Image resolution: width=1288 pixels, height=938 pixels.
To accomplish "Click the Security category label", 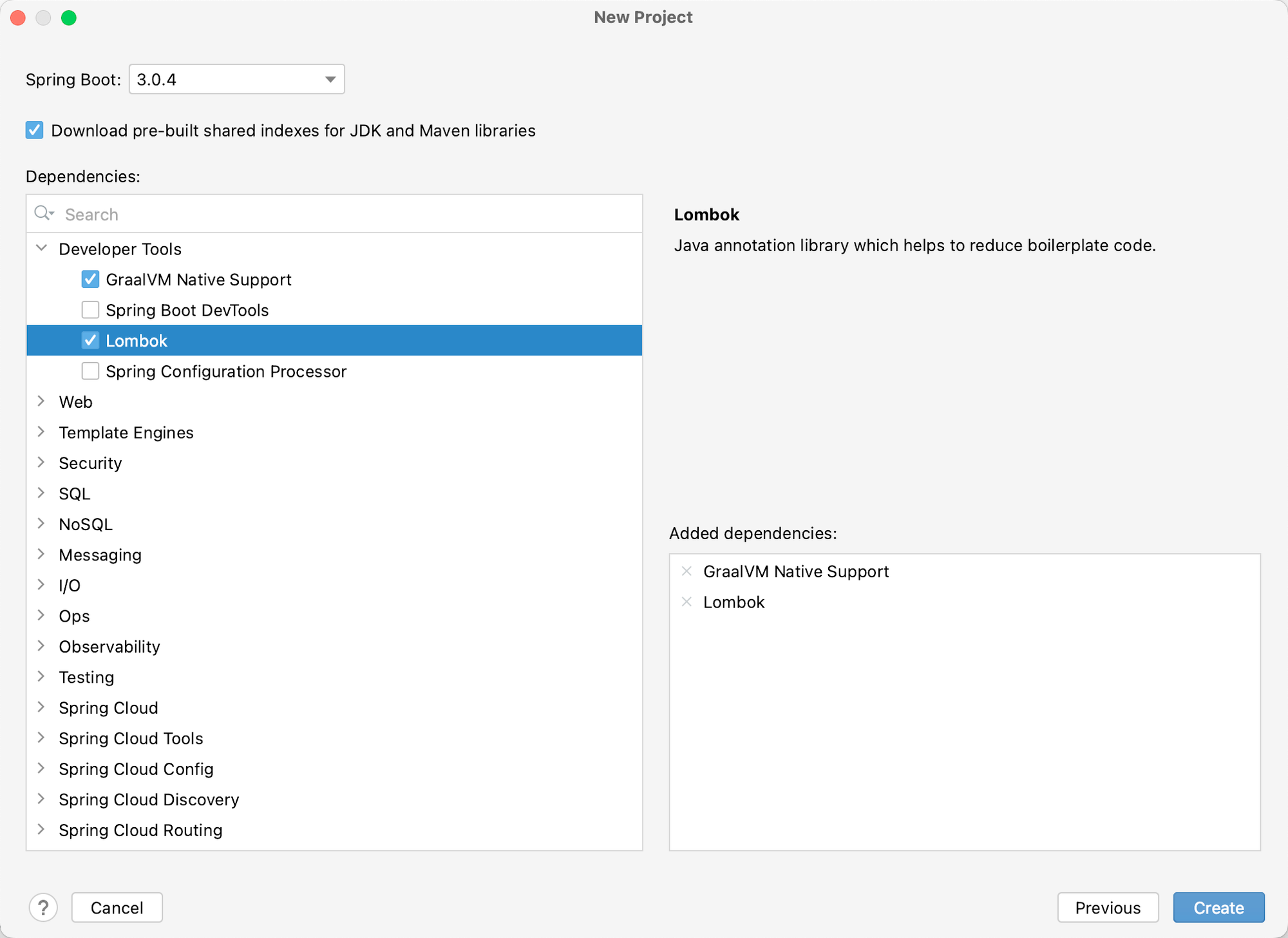I will pos(90,463).
